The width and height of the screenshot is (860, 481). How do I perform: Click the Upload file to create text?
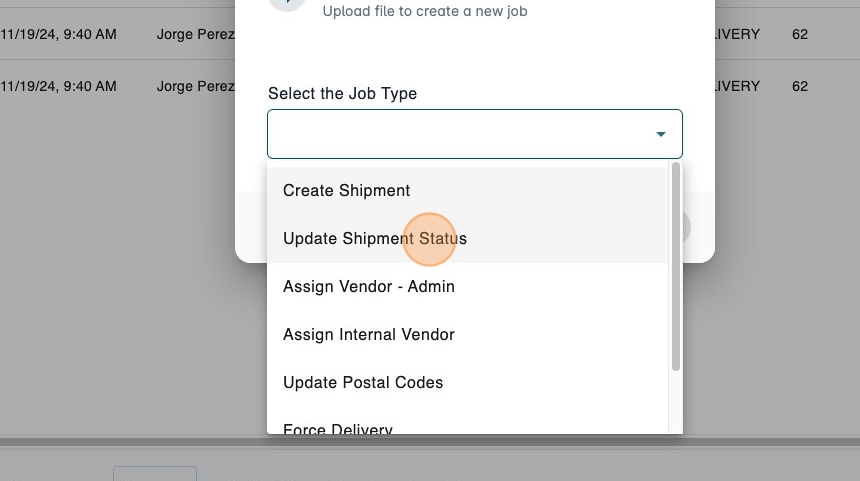pos(425,12)
